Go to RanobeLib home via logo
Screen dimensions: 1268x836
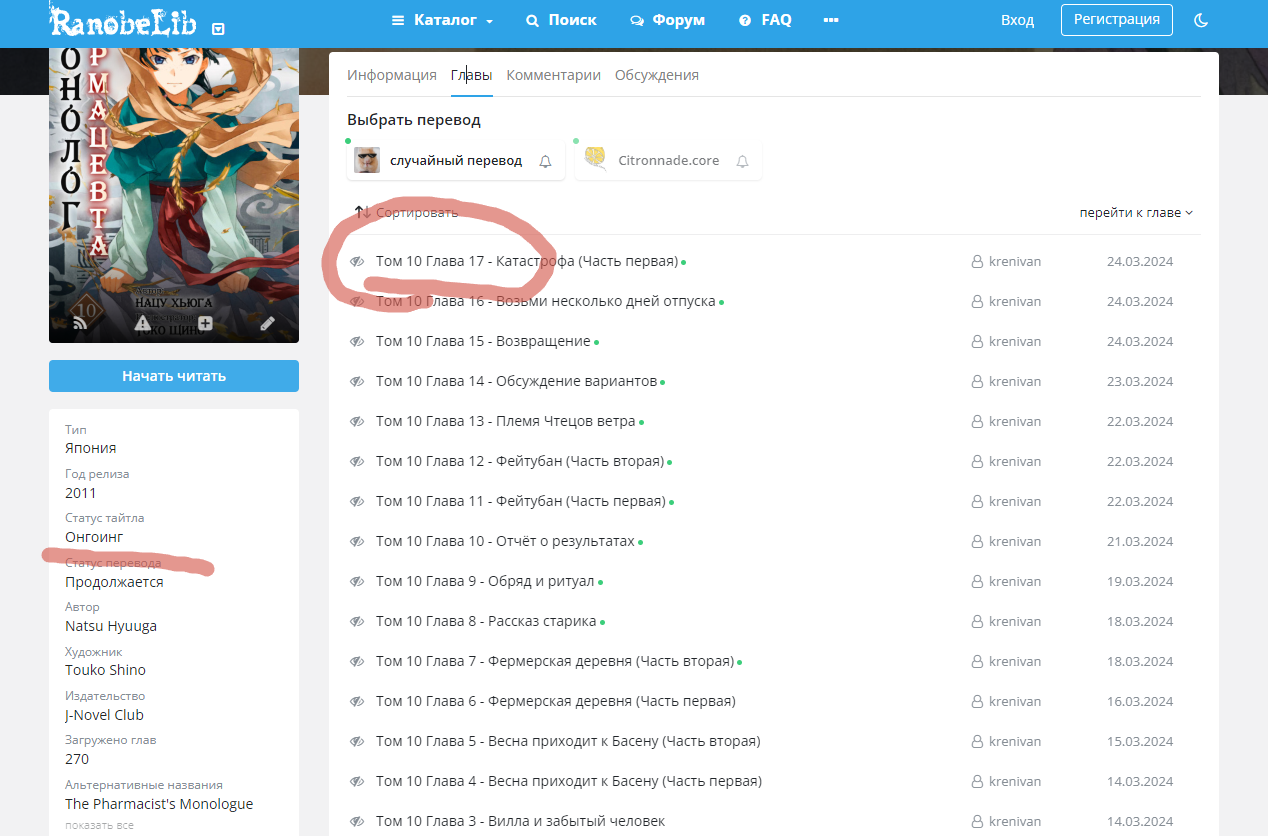point(124,20)
